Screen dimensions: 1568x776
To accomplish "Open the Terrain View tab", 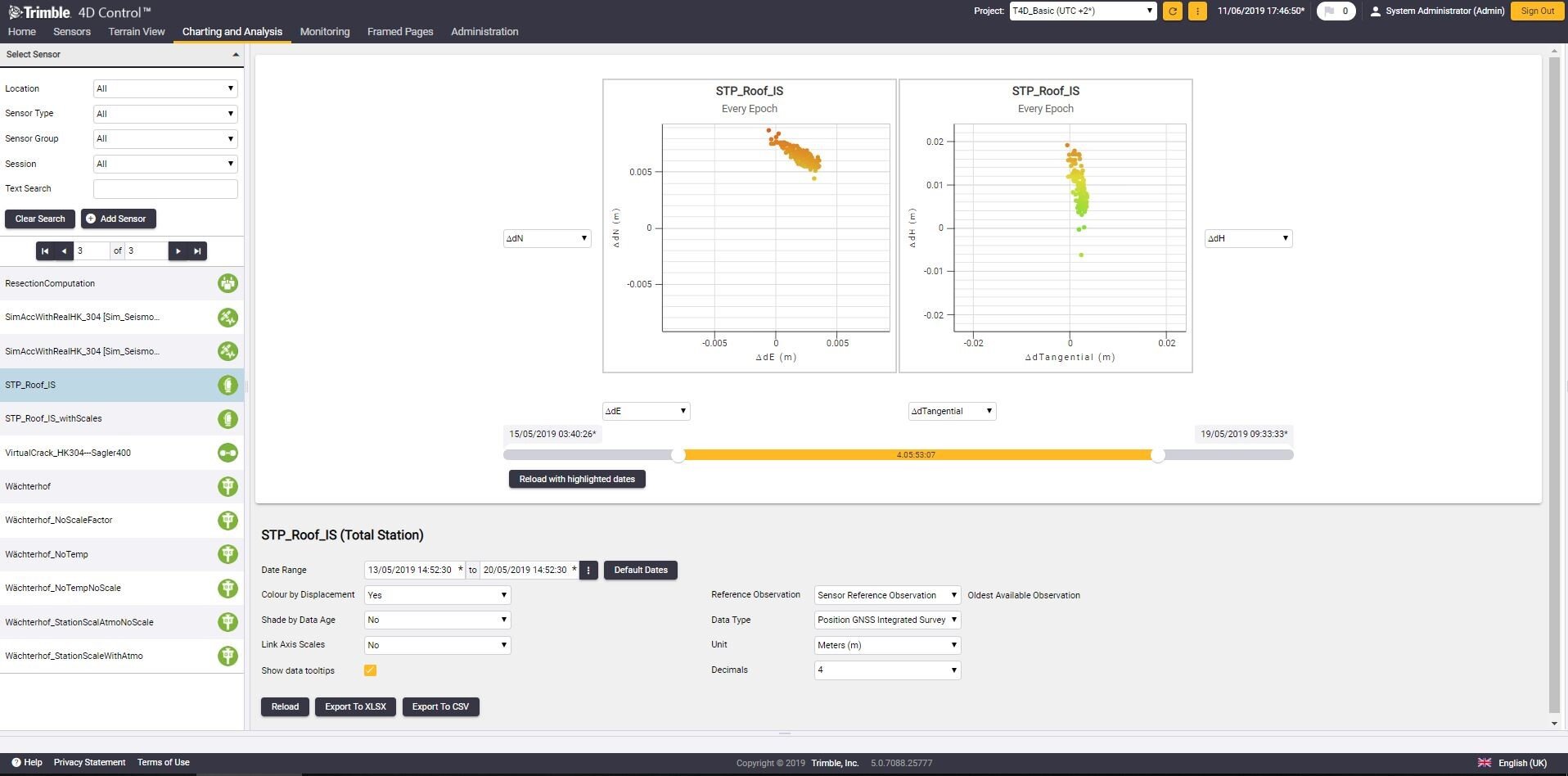I will (137, 32).
